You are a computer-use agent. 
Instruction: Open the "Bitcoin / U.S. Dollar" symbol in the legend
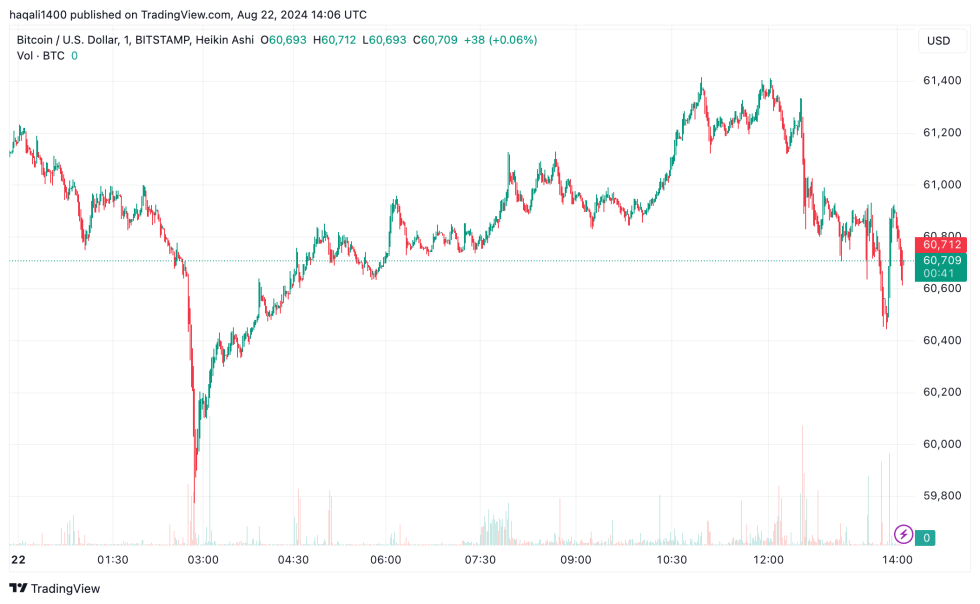[65, 42]
